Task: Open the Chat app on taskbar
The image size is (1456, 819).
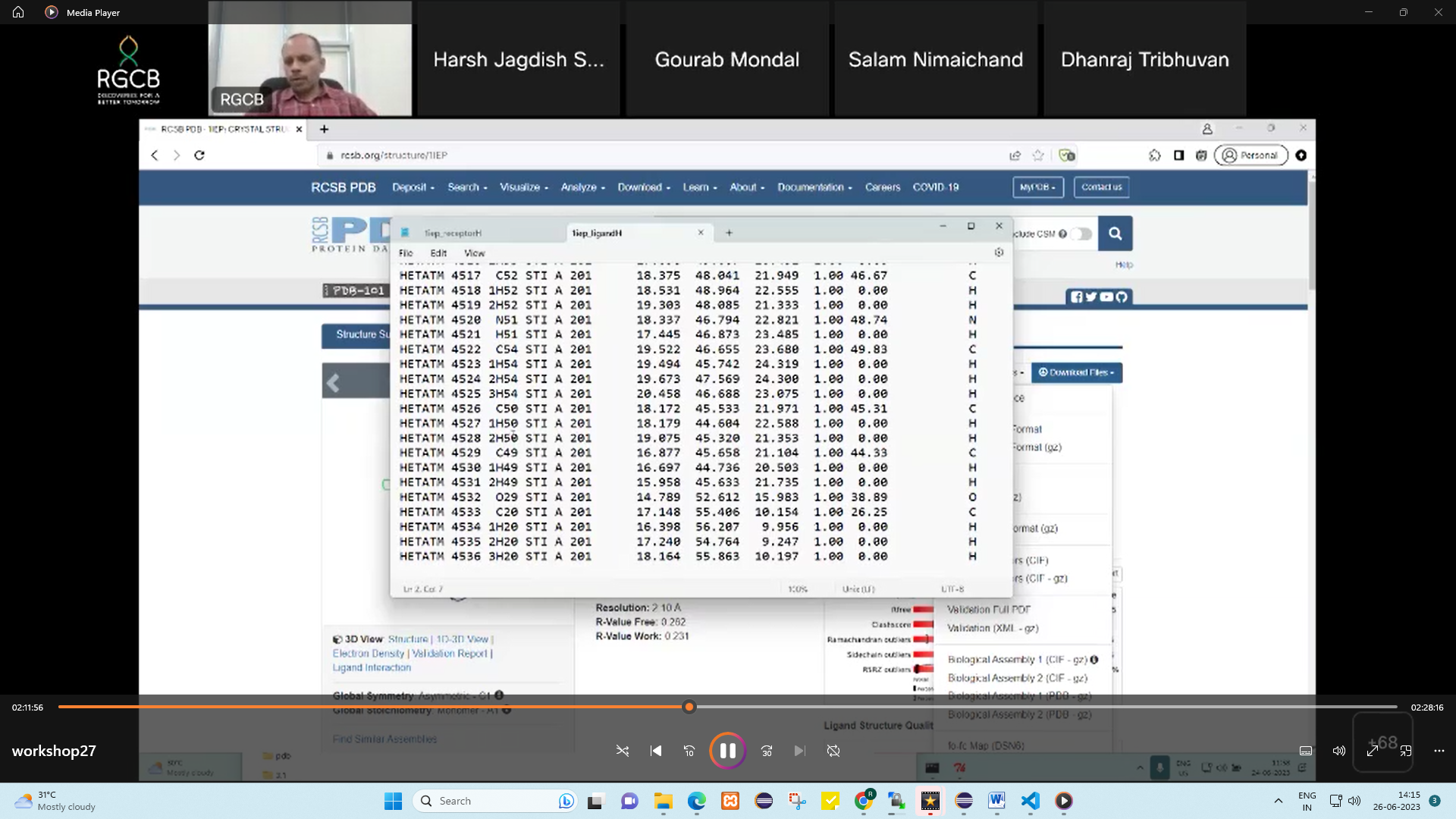Action: [x=629, y=801]
